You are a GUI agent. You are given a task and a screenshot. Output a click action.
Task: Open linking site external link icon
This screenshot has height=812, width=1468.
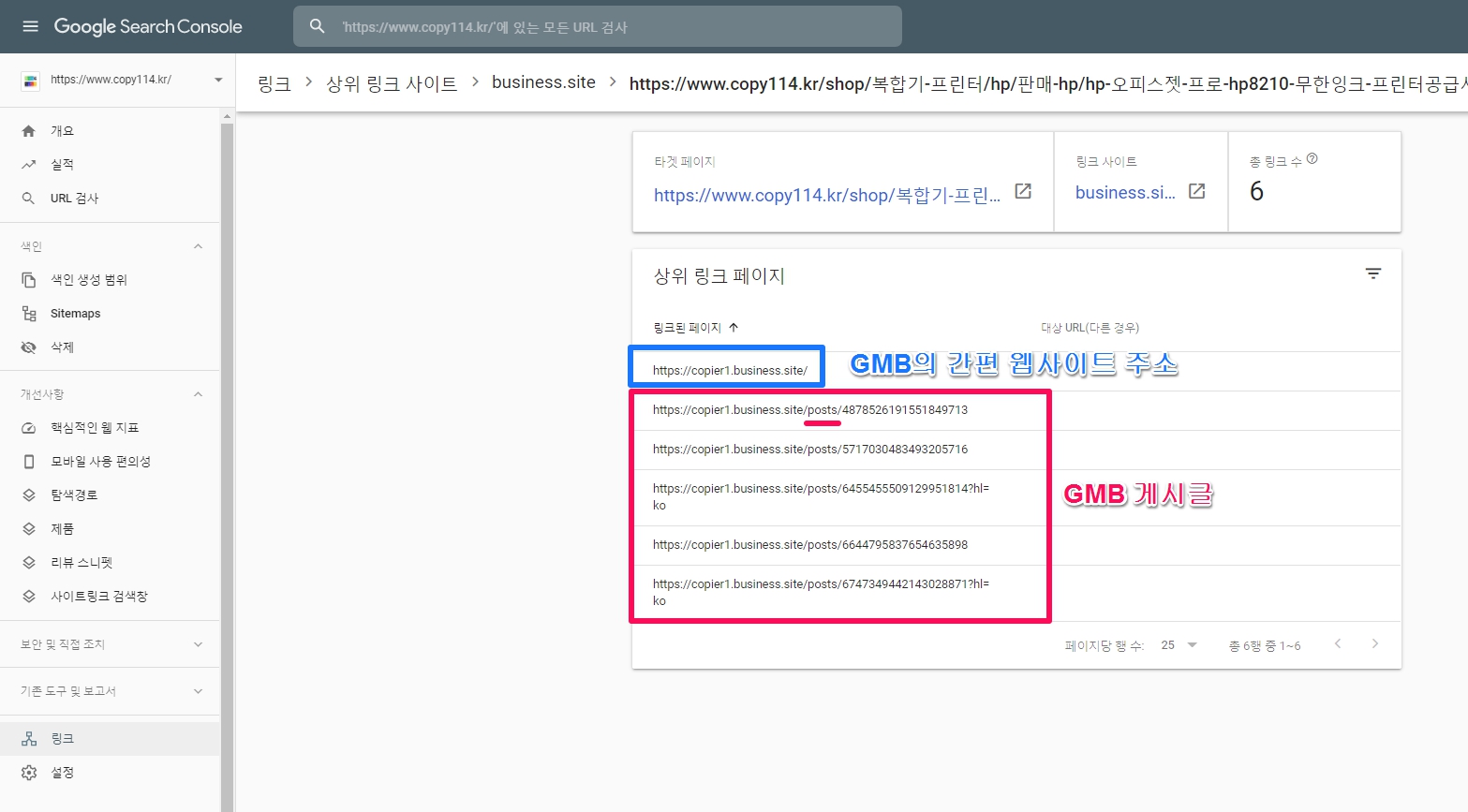(1196, 191)
